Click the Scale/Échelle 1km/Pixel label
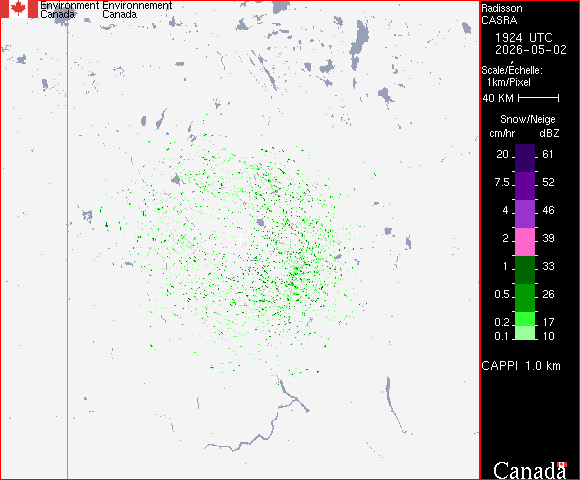This screenshot has width=580, height=480. pyautogui.click(x=512, y=76)
